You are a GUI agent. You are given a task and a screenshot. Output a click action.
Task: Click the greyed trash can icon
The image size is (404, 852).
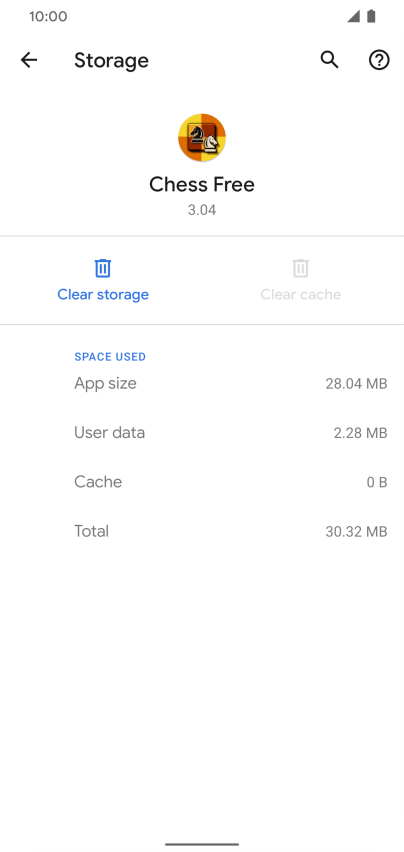[301, 268]
